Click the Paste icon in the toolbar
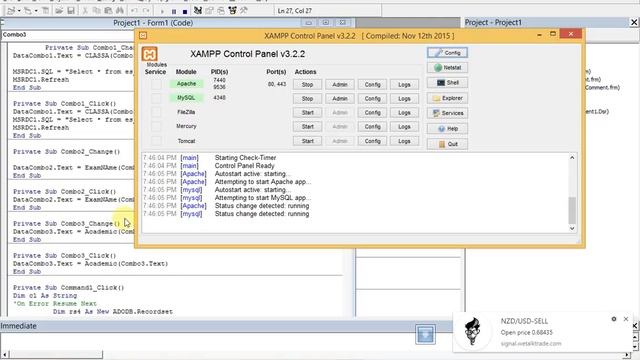 (108, 11)
